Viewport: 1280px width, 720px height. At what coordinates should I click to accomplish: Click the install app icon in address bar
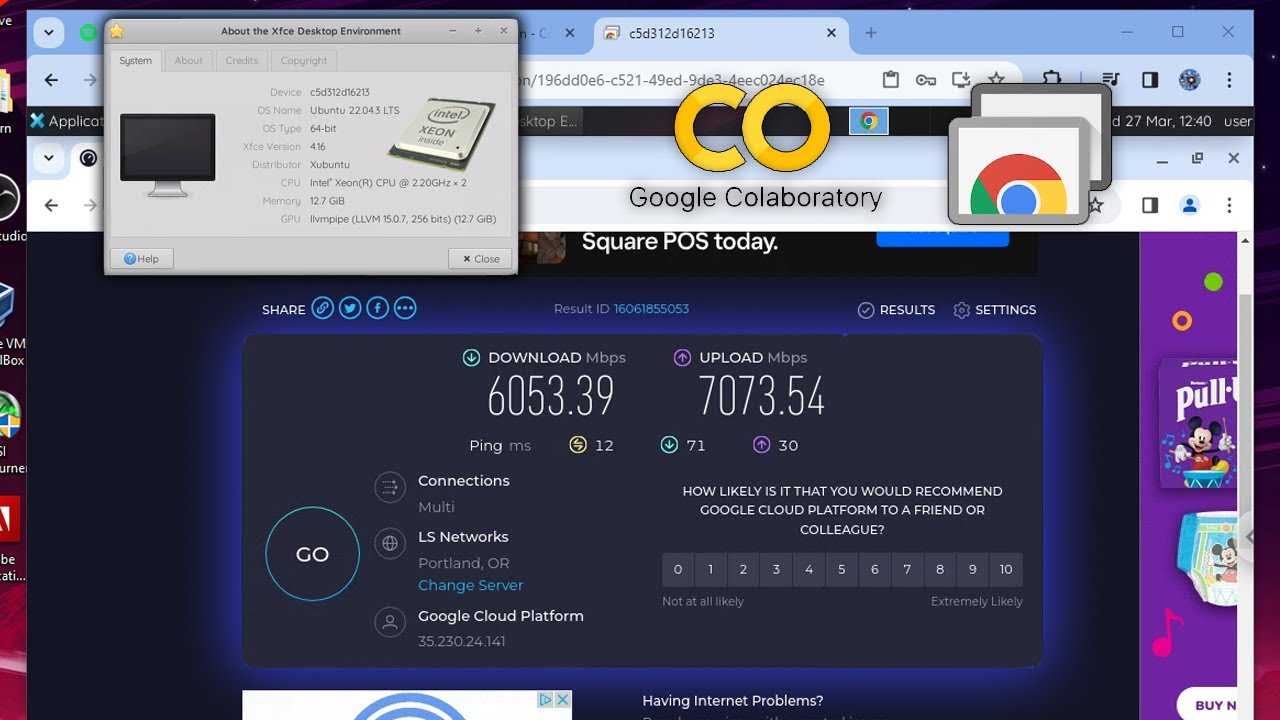coord(961,80)
